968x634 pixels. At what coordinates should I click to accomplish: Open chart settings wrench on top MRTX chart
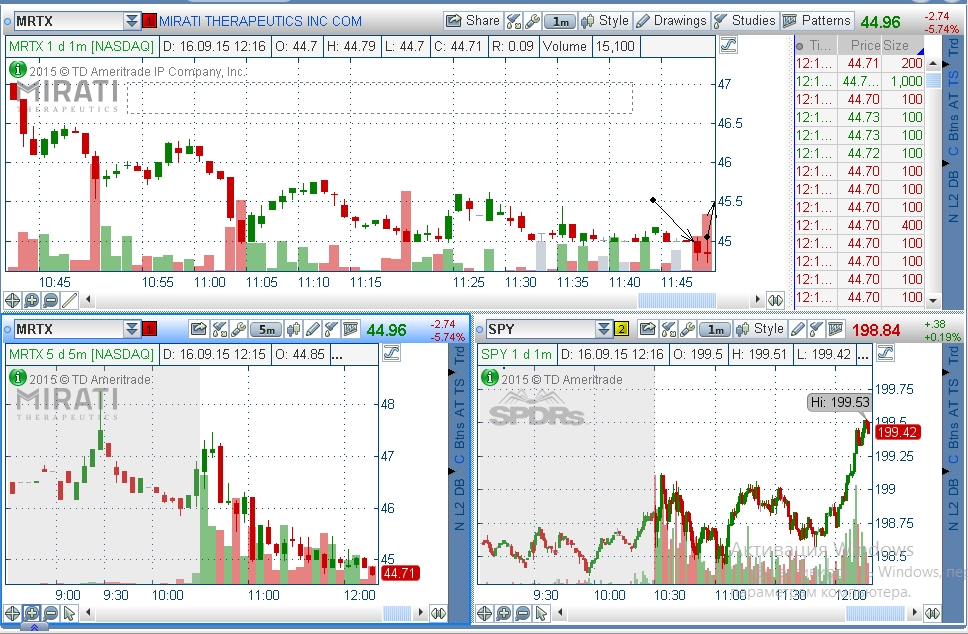click(532, 21)
